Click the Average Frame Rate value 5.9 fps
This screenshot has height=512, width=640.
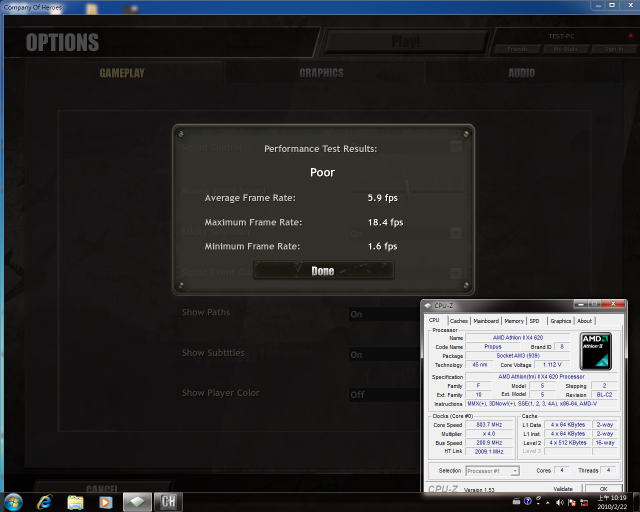pyautogui.click(x=382, y=198)
